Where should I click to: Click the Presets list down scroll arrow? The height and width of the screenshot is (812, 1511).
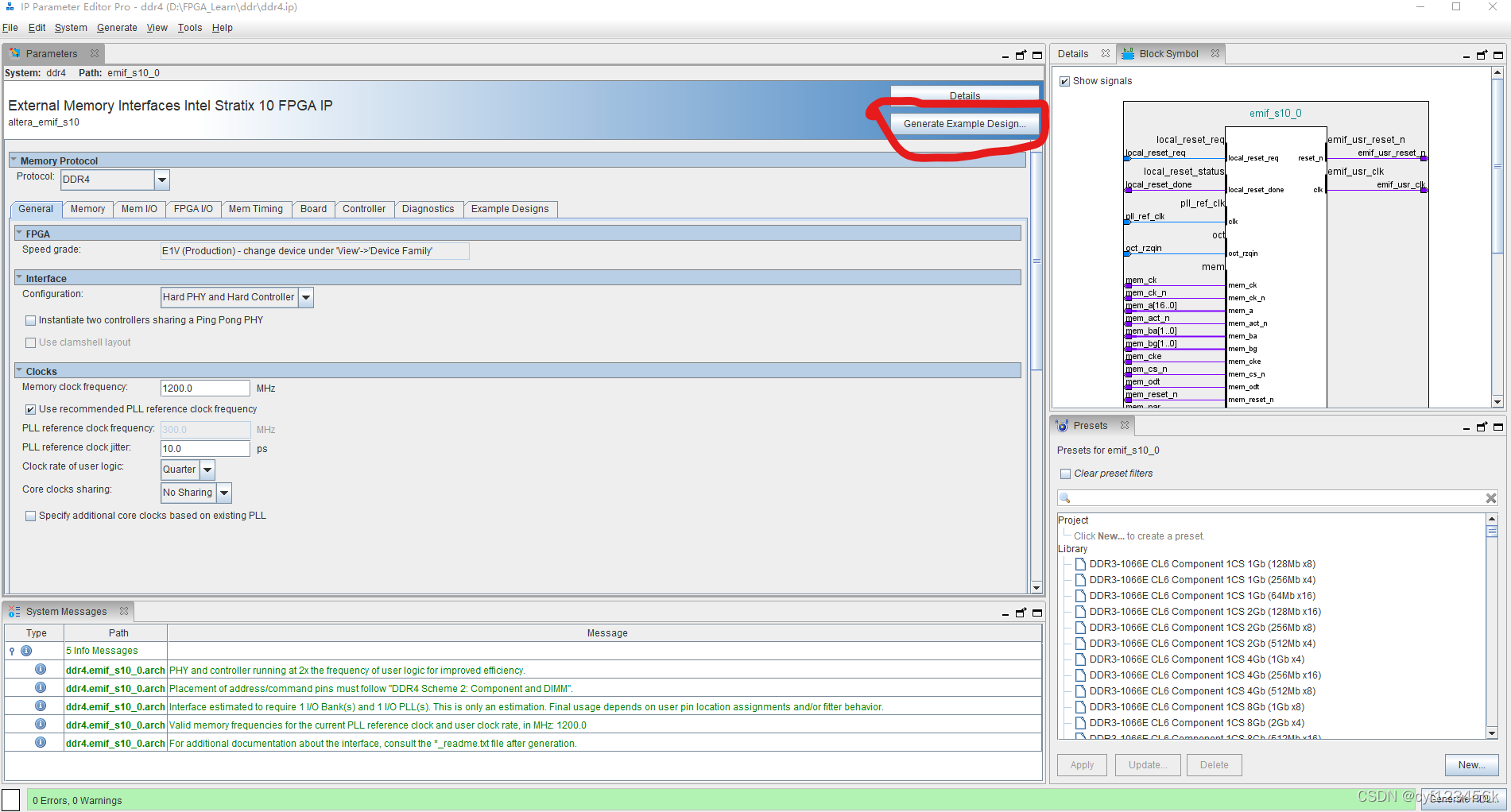1492,733
